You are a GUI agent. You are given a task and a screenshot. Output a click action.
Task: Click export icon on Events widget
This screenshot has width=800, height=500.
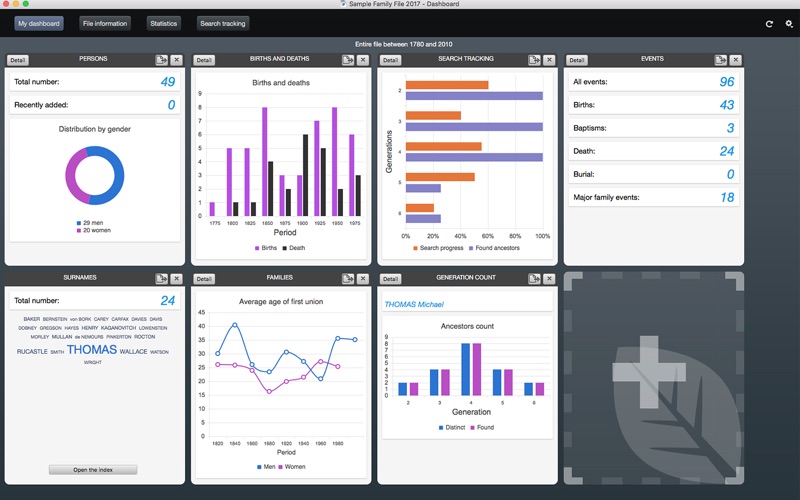[720, 60]
